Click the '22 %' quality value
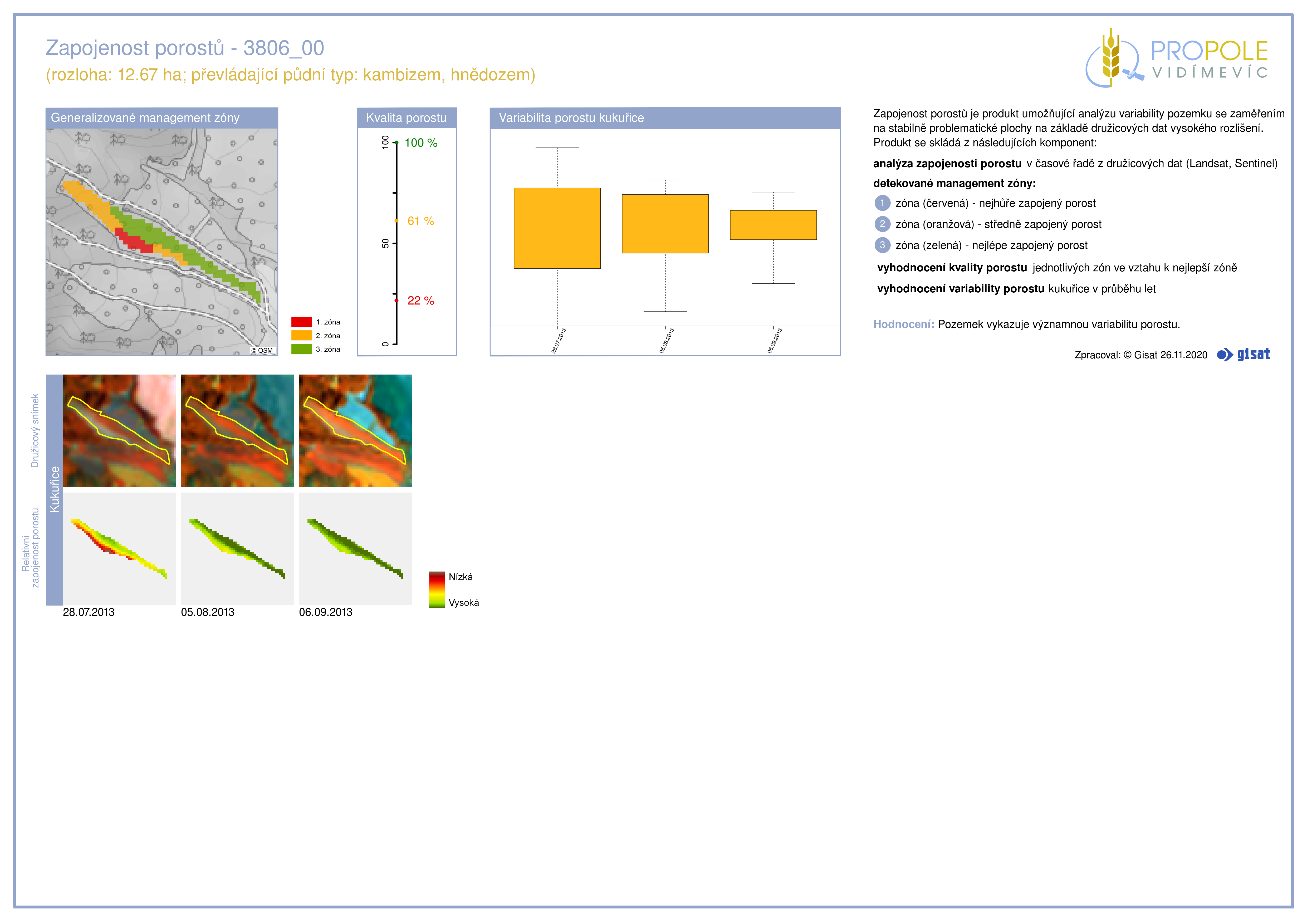The image size is (1307, 924). pyautogui.click(x=421, y=301)
